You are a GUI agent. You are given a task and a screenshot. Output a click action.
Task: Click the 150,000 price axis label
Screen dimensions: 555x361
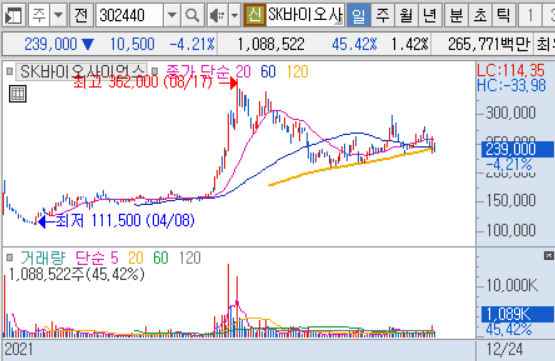[x=511, y=201]
